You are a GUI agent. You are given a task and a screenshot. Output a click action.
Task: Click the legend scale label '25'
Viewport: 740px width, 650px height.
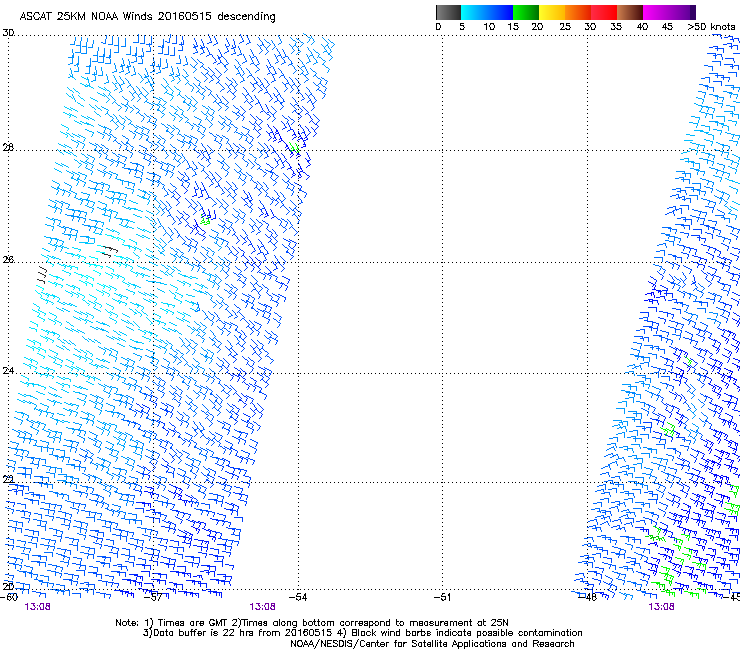click(565, 27)
